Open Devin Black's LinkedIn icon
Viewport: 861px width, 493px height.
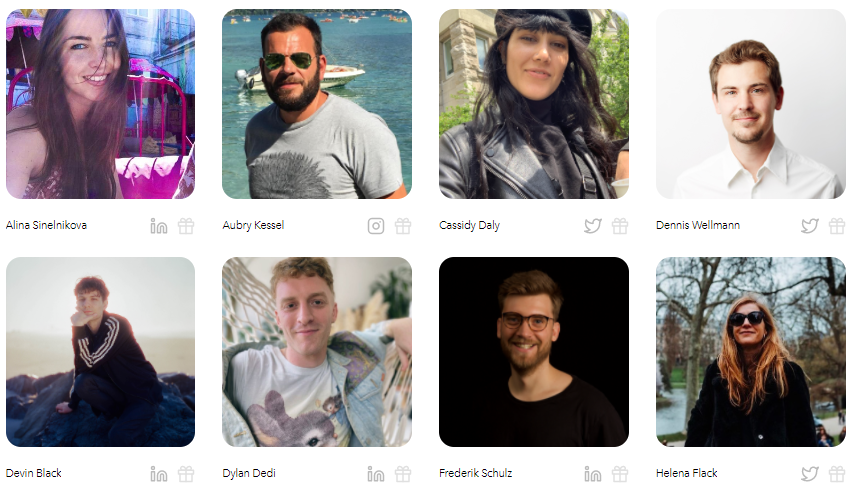(x=159, y=474)
